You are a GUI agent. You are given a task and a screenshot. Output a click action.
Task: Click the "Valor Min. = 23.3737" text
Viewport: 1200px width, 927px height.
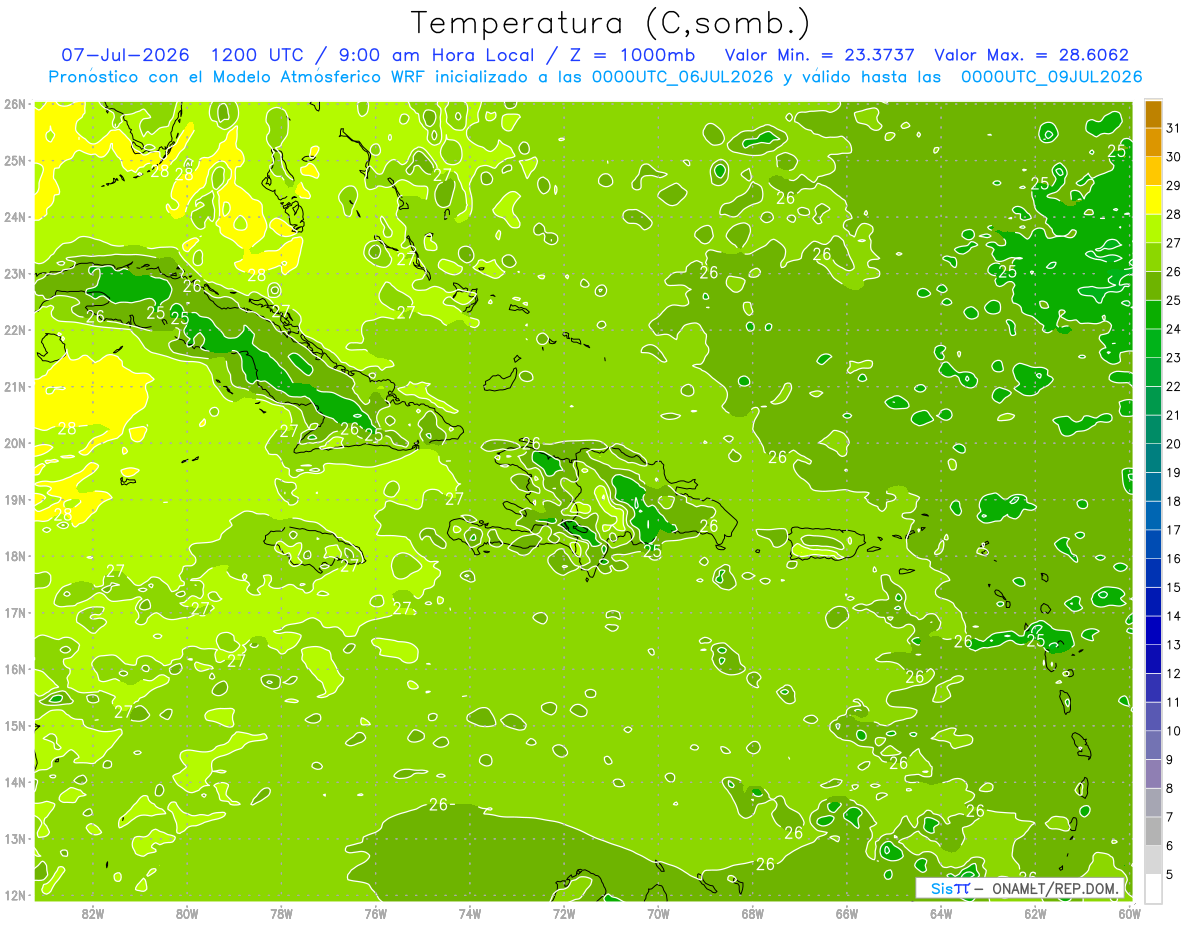819,55
